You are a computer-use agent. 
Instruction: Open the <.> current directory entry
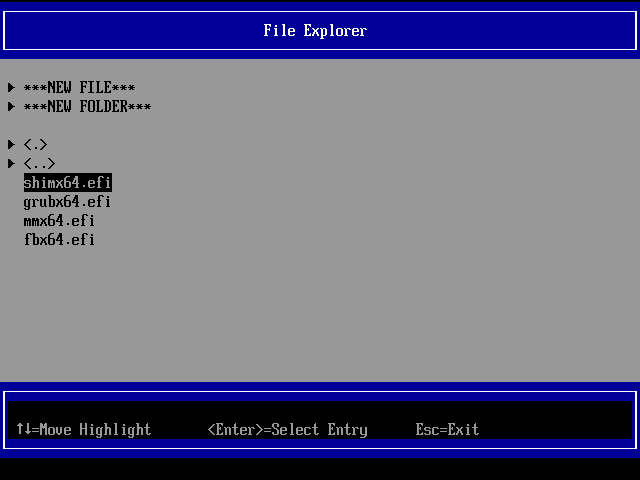(x=35, y=145)
